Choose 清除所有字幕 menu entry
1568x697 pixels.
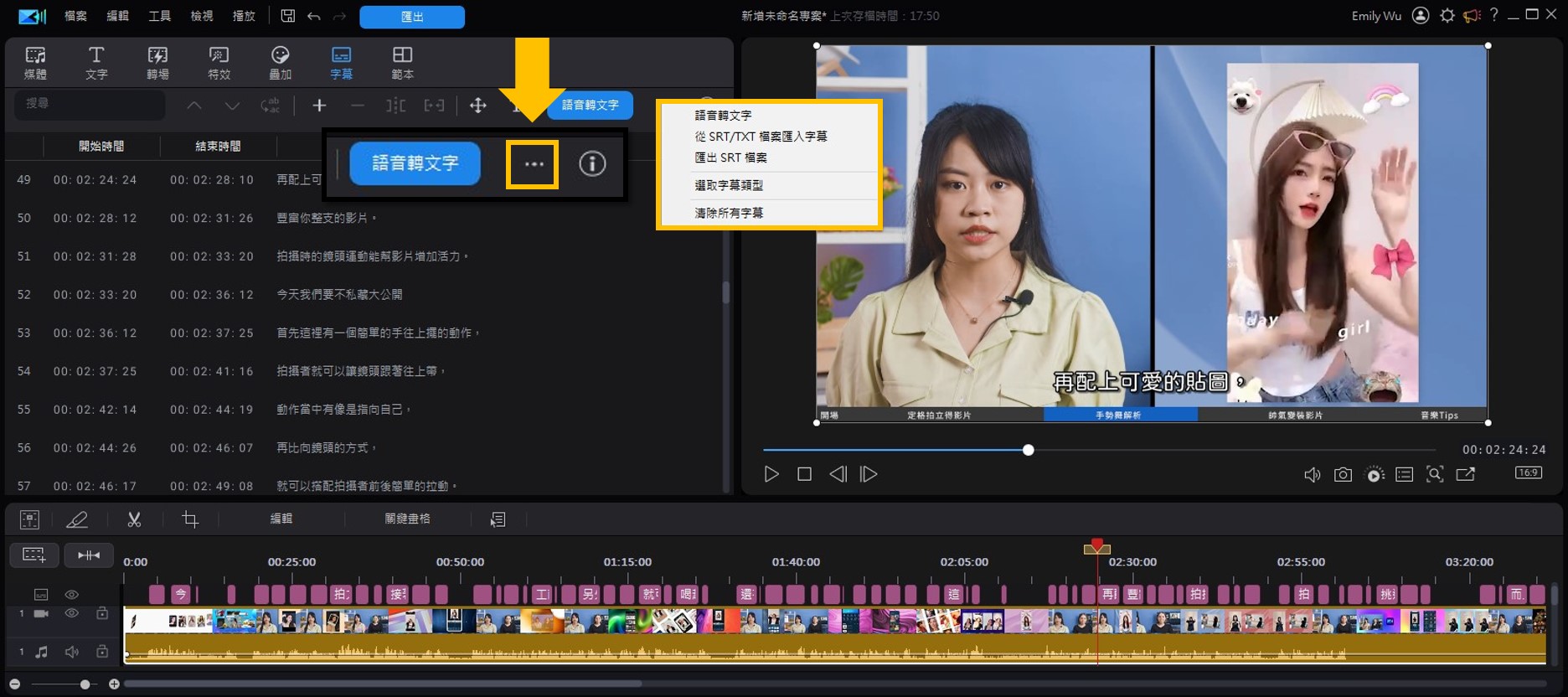tap(729, 213)
